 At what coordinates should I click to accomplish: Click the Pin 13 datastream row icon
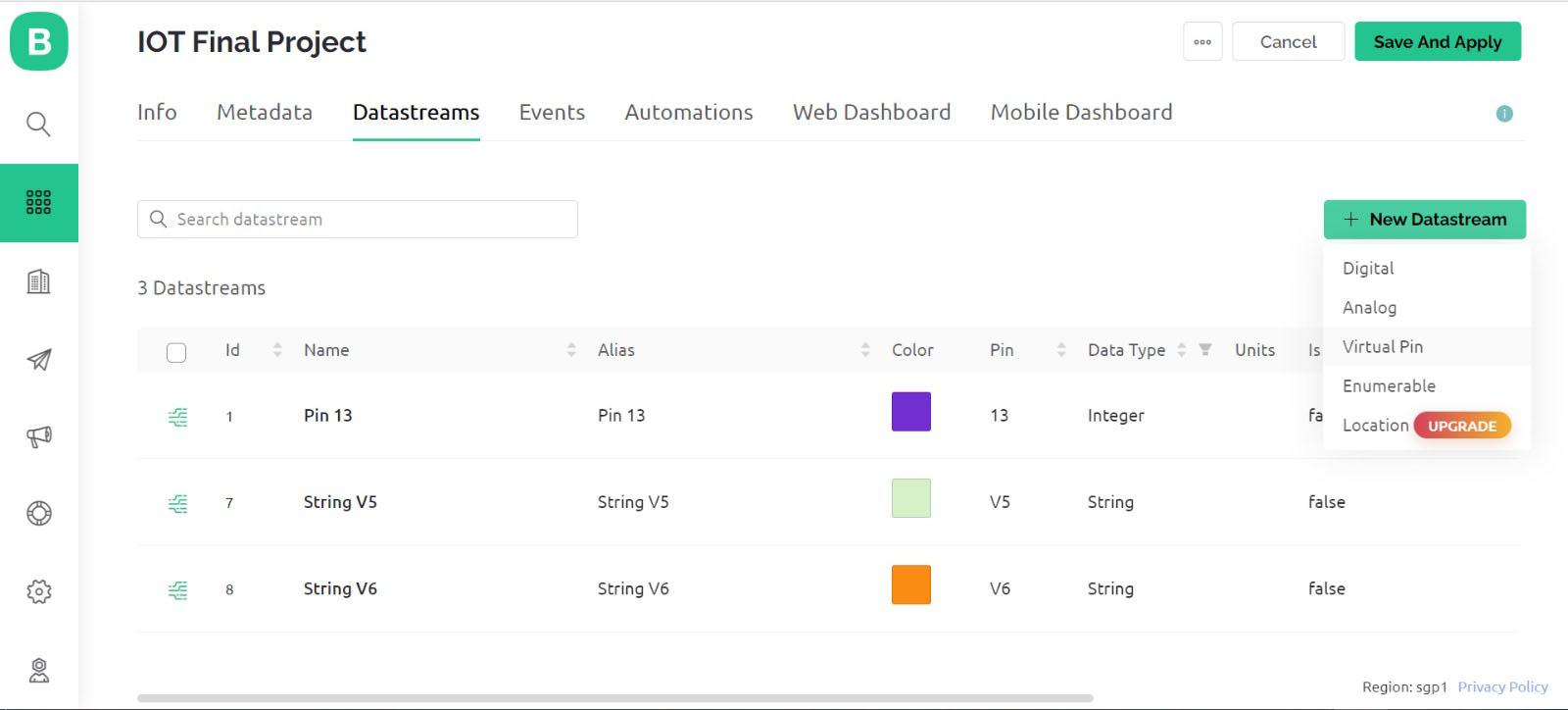tap(177, 417)
